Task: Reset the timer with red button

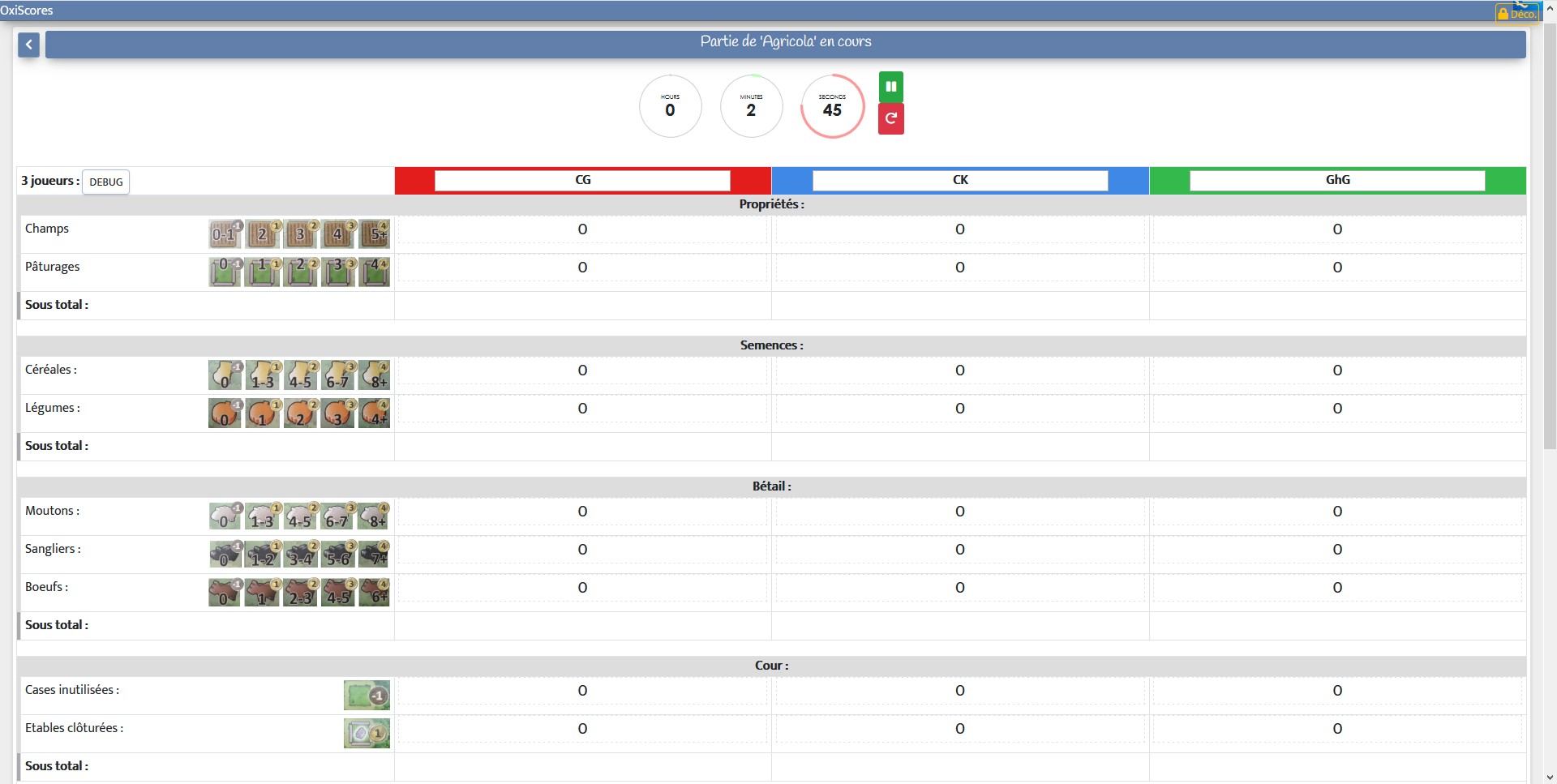Action: (891, 119)
